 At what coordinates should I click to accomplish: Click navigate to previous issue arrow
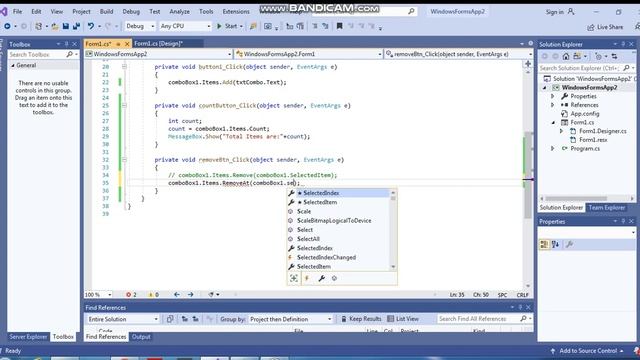177,294
